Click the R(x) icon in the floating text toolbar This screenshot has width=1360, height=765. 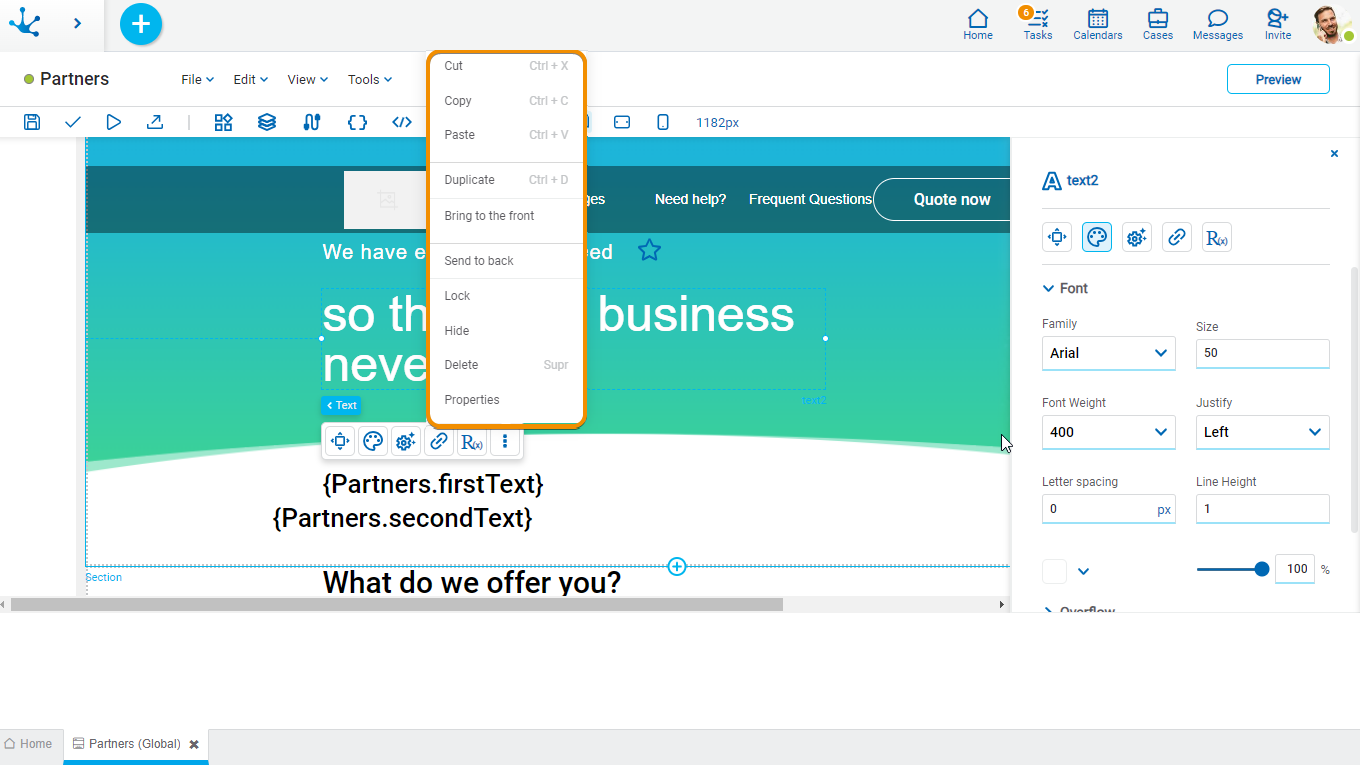(472, 441)
